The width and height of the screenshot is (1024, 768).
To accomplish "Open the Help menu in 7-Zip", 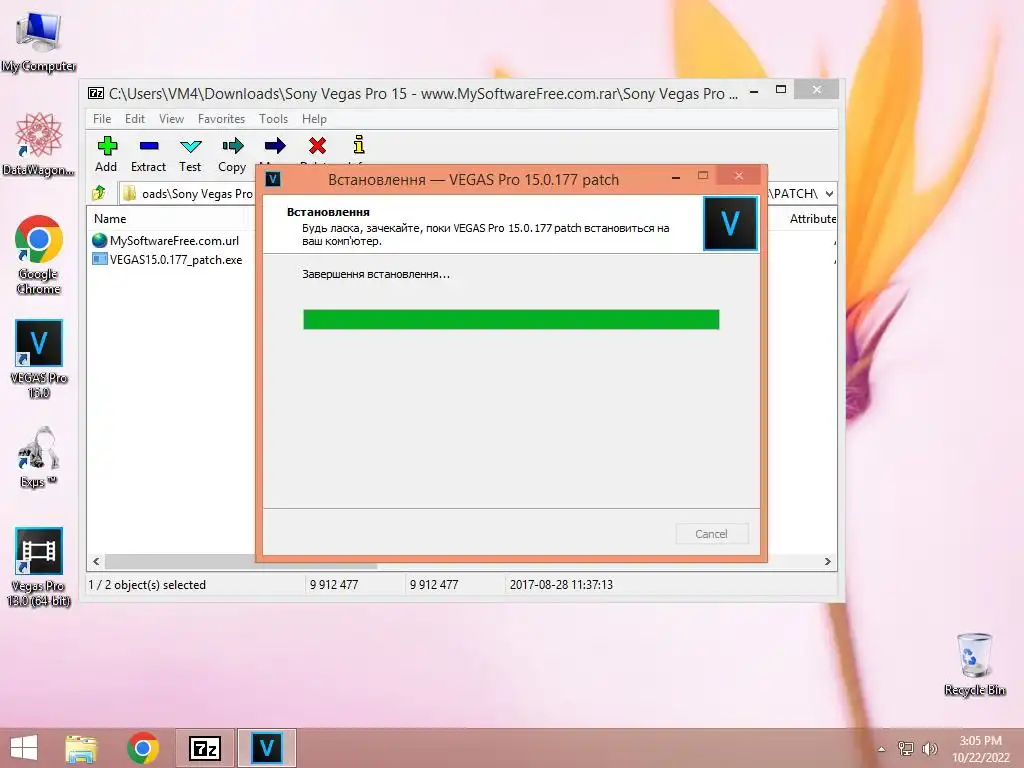I will (x=314, y=119).
